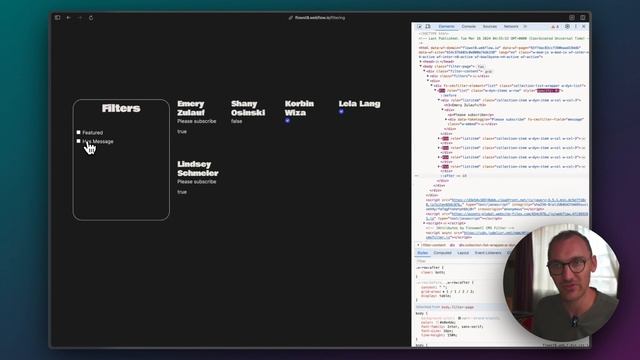Go back with the browser back arrow
The image size is (640, 360).
coord(69,18)
